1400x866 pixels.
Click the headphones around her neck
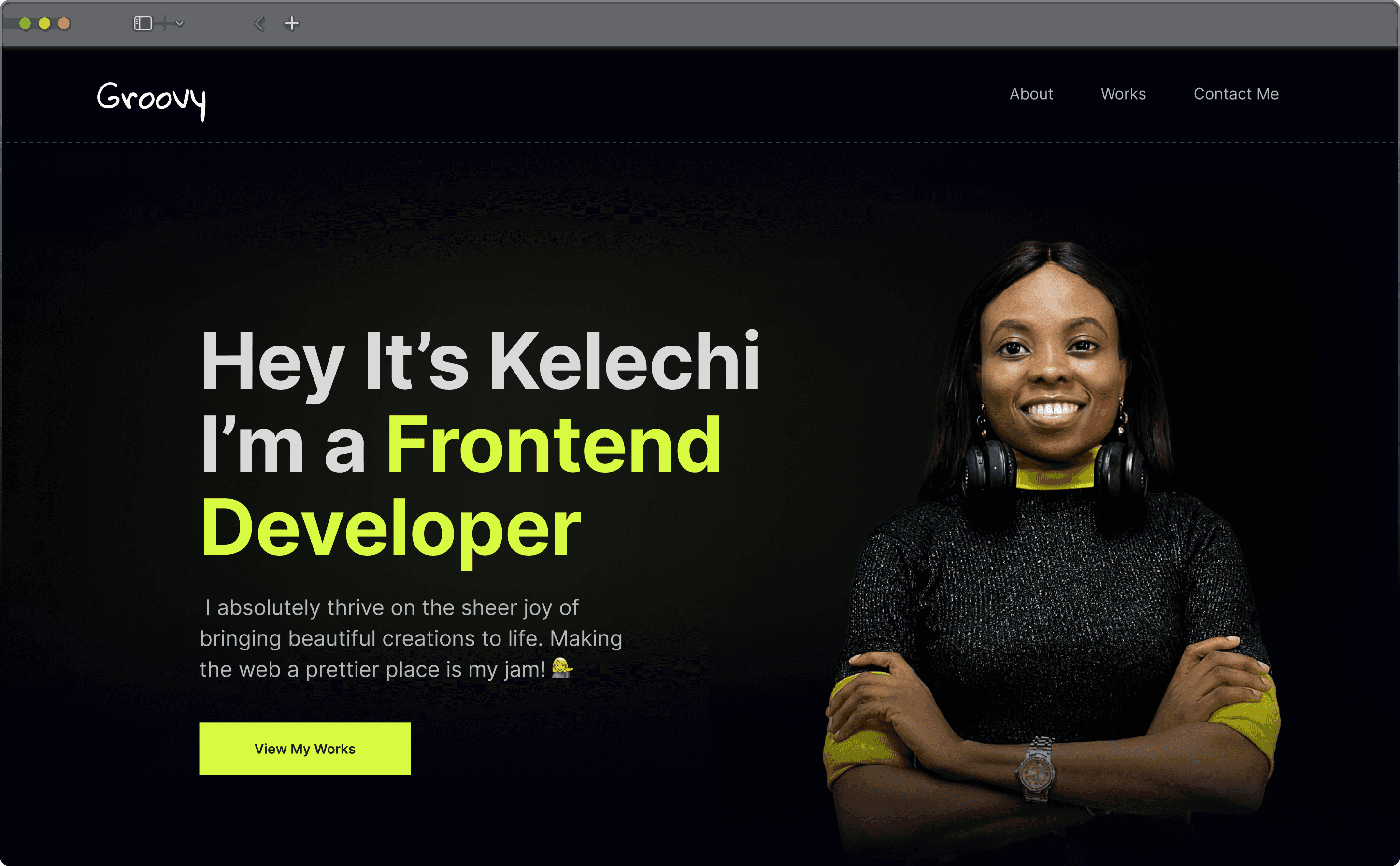coord(1054,467)
